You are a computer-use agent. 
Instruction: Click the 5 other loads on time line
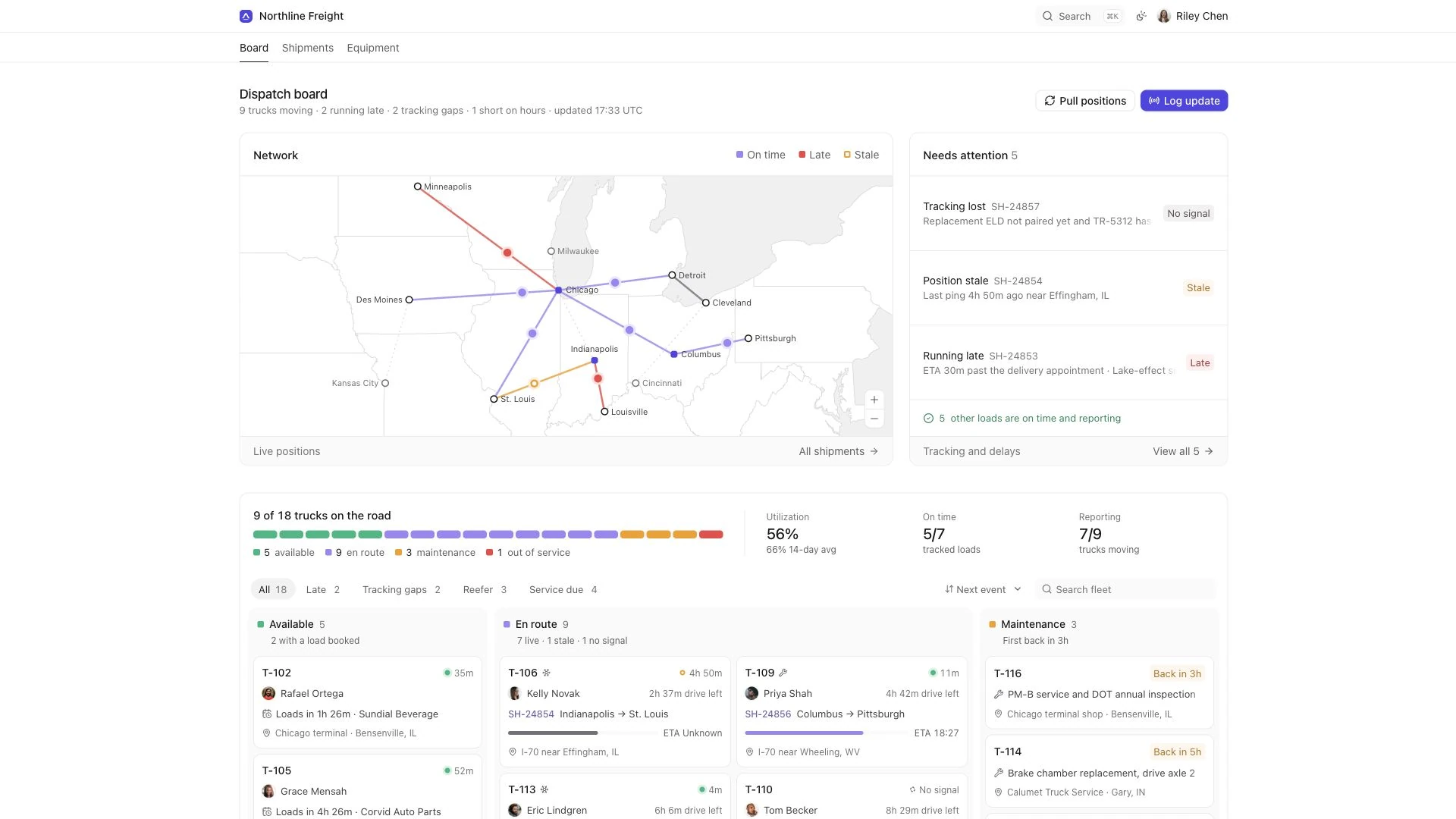(x=1021, y=419)
